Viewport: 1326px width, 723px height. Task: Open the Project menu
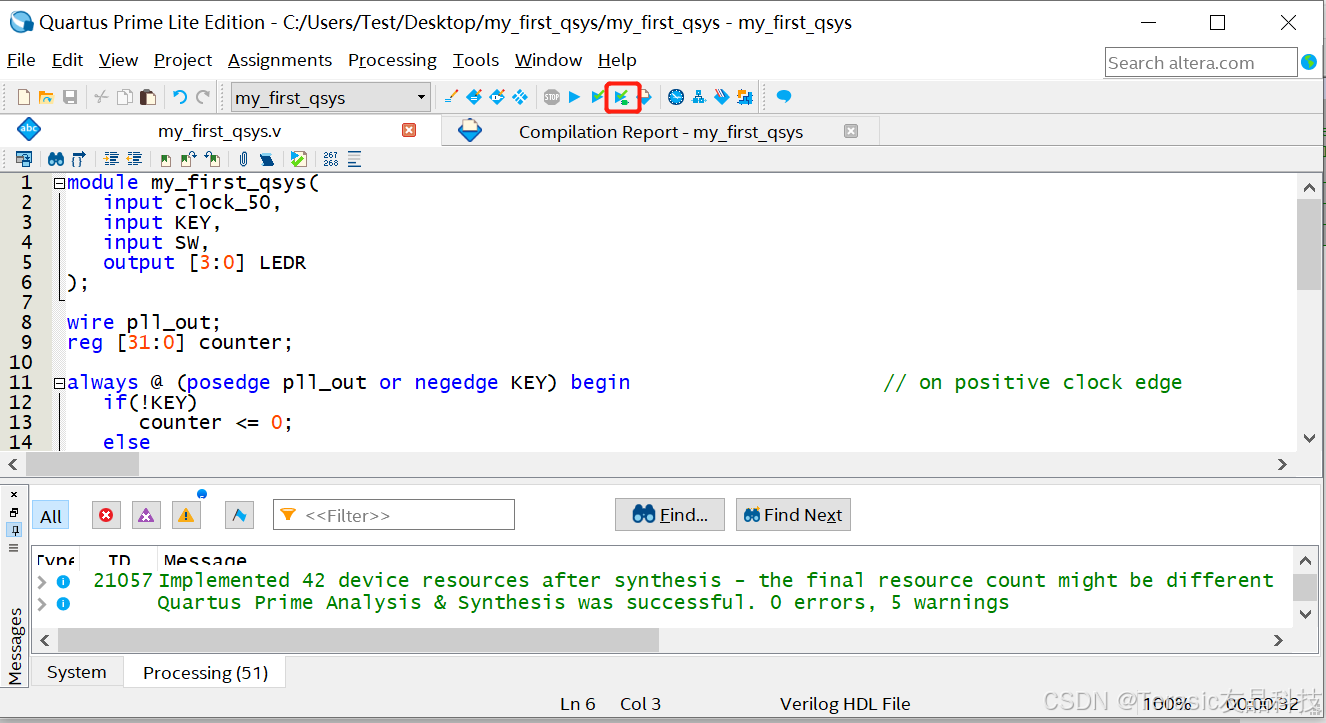(183, 60)
